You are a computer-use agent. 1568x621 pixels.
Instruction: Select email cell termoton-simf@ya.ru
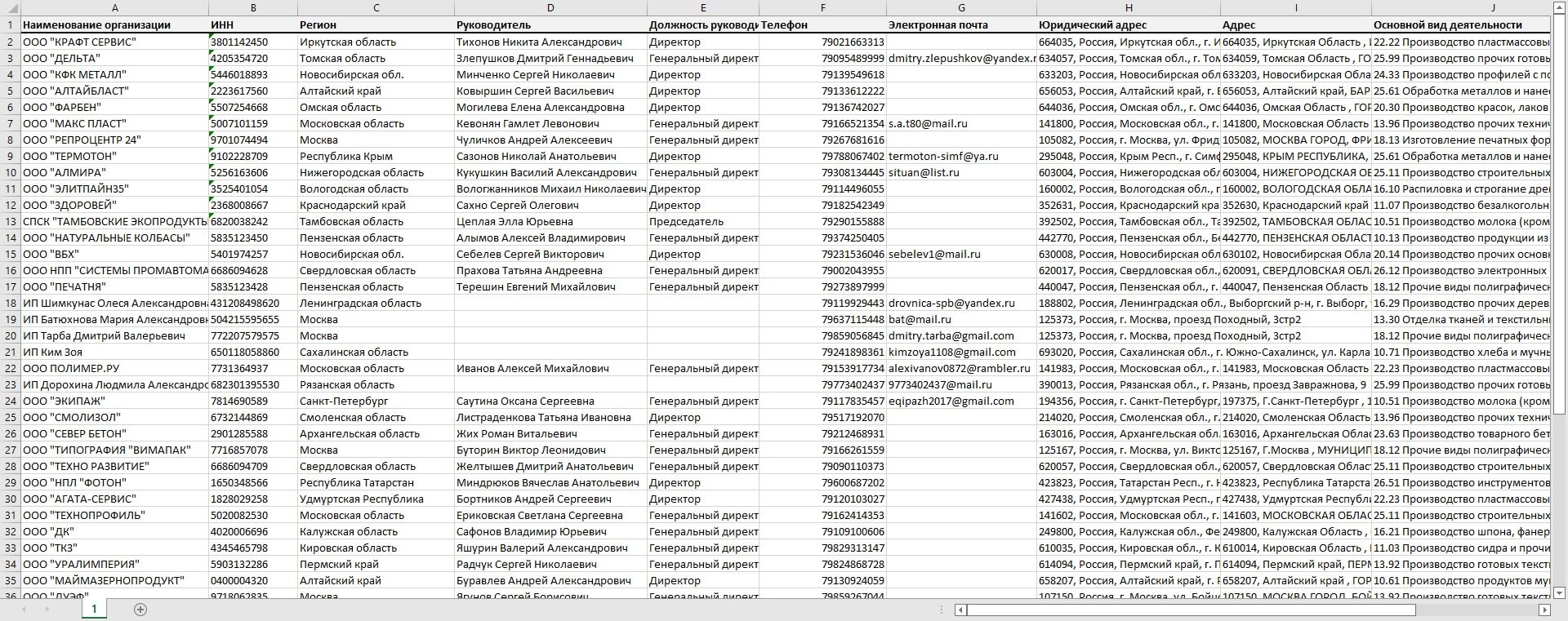pyautogui.click(x=961, y=156)
